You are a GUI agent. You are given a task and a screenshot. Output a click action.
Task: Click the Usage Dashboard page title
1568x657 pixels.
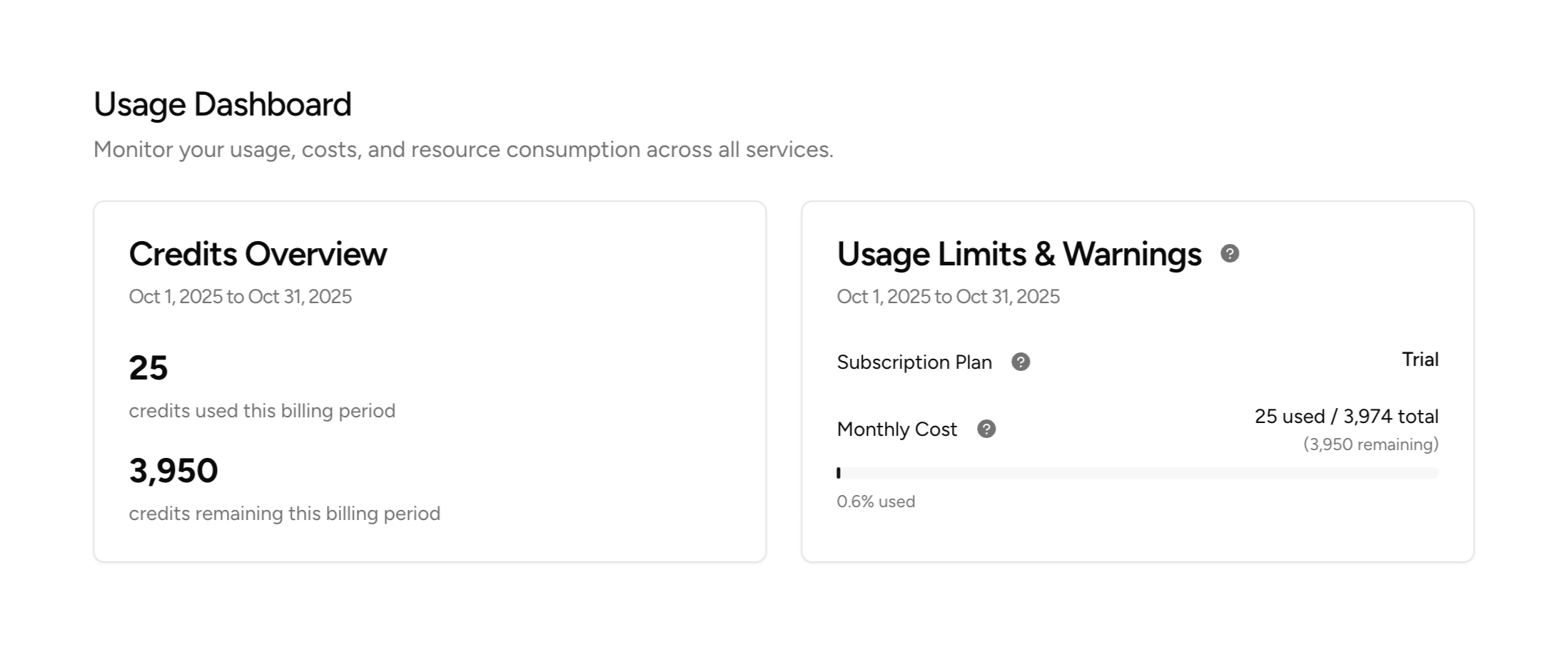tap(222, 104)
